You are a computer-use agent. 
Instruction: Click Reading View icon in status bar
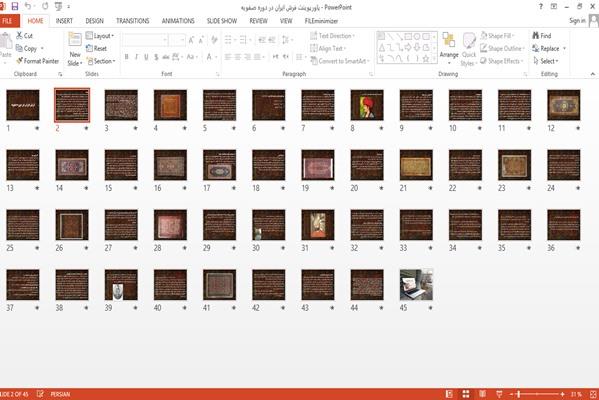482,394
